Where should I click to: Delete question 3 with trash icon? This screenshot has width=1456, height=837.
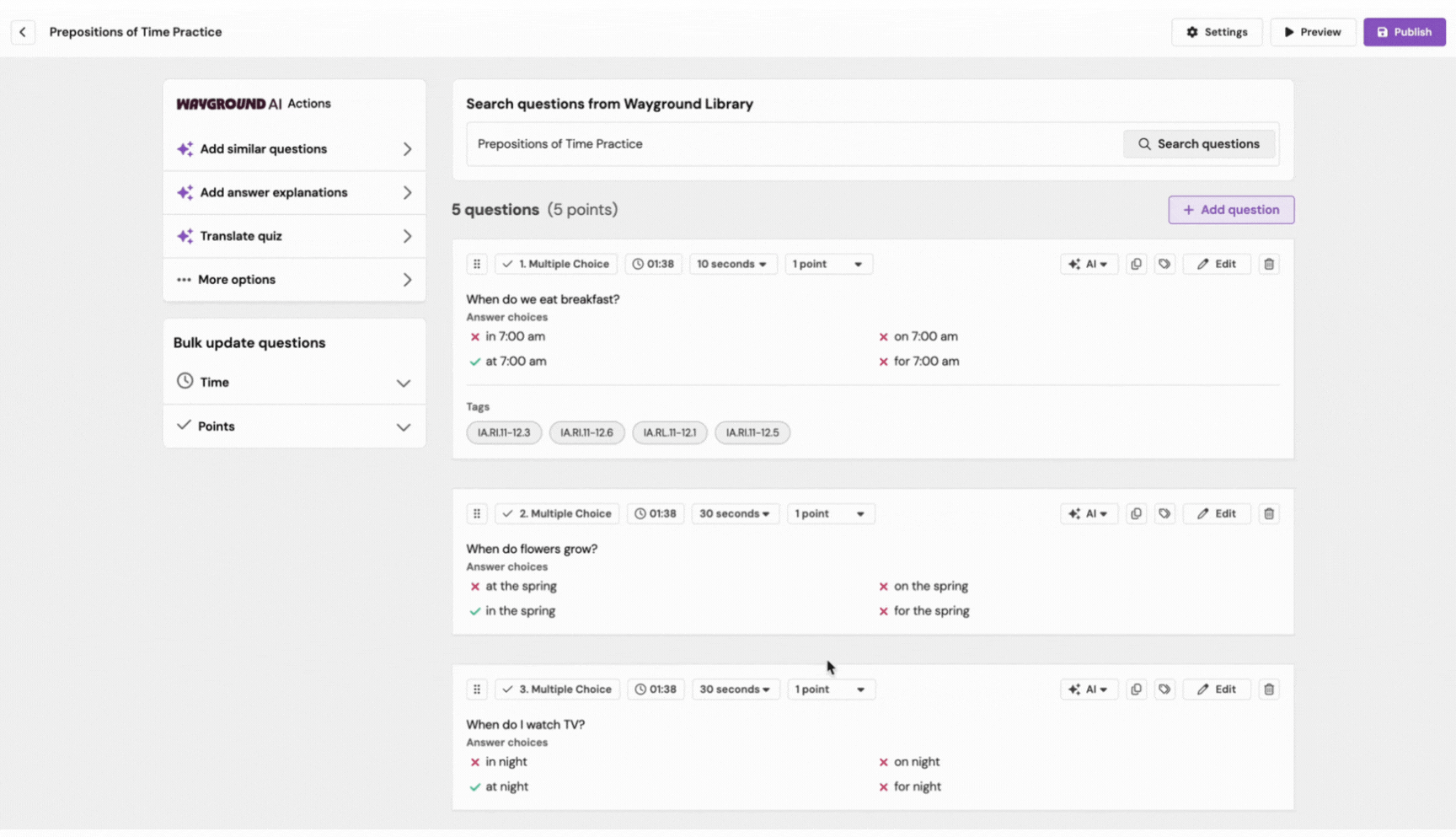pyautogui.click(x=1269, y=689)
